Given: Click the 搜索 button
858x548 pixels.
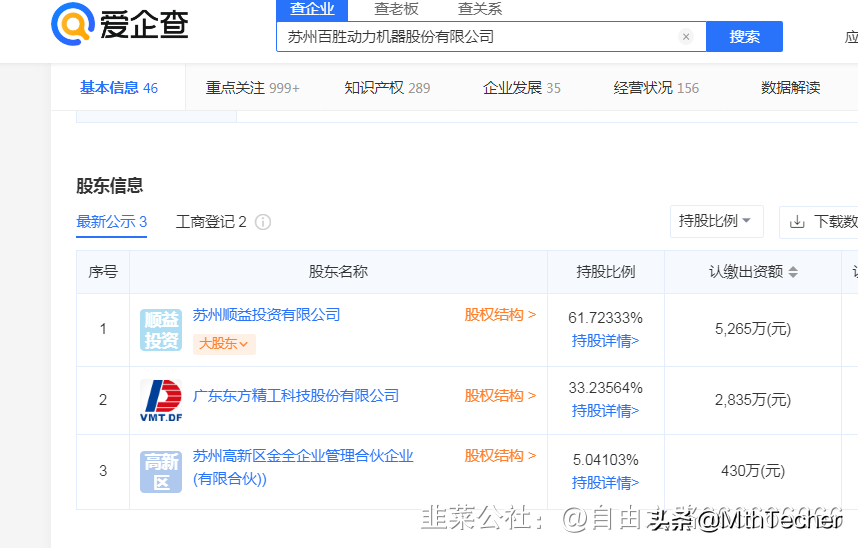Looking at the screenshot, I should (744, 37).
